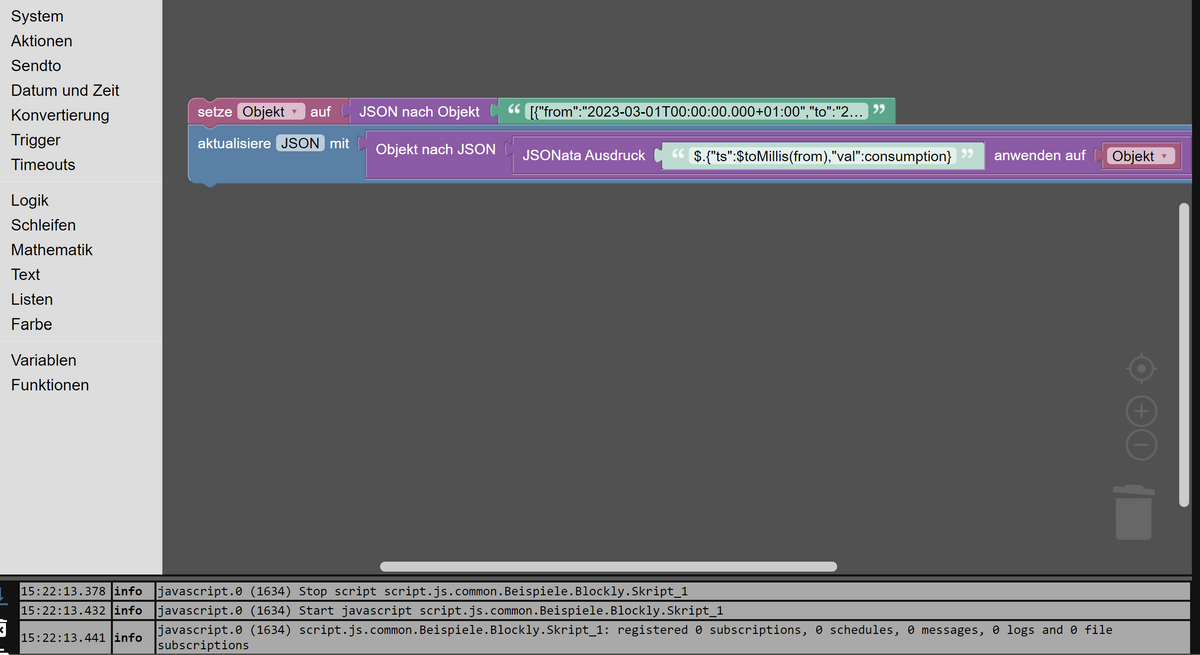The image size is (1200, 655).
Task: Click the 15:22:13.378 log timestamp
Action: (x=63, y=592)
